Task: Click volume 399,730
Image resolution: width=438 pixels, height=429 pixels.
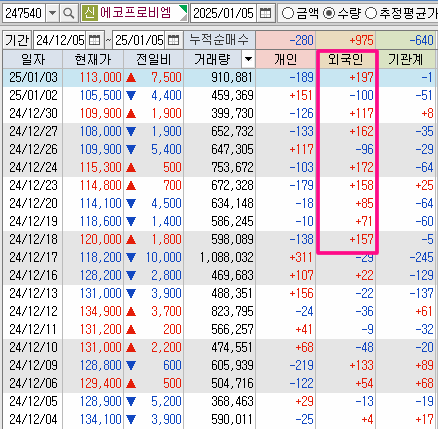Action: (x=232, y=113)
